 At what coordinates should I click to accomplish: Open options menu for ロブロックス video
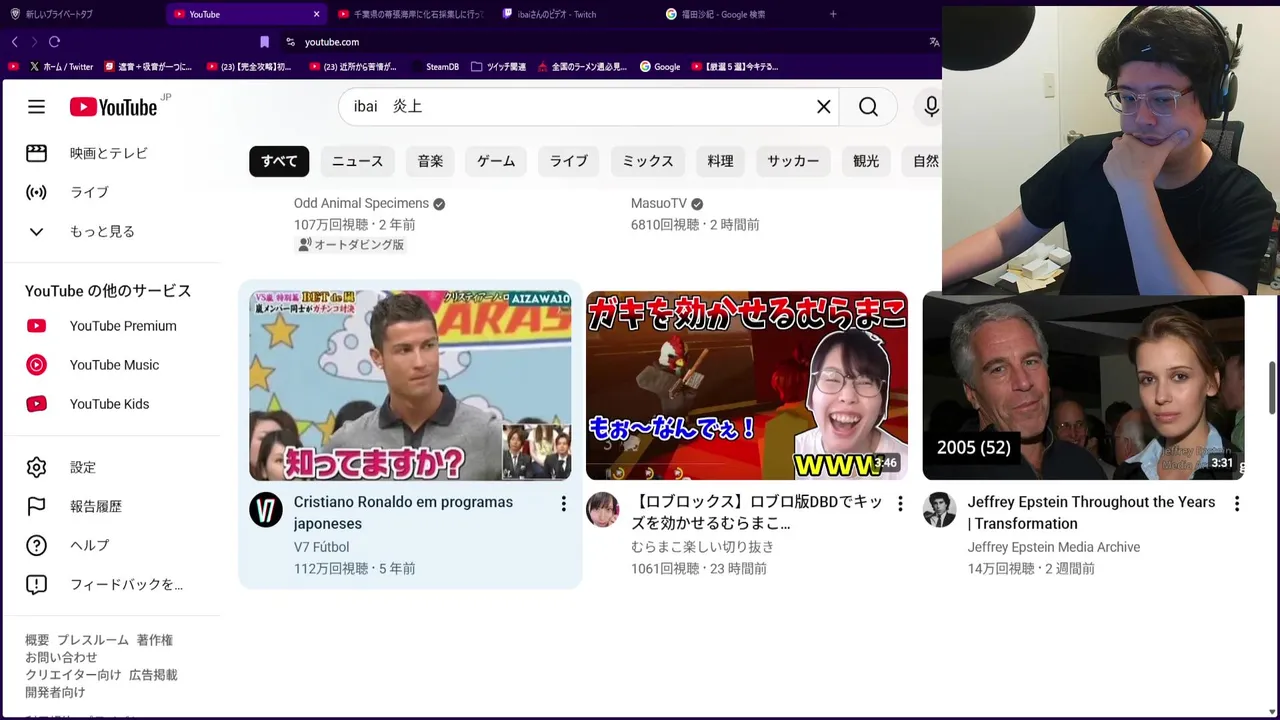(x=900, y=503)
